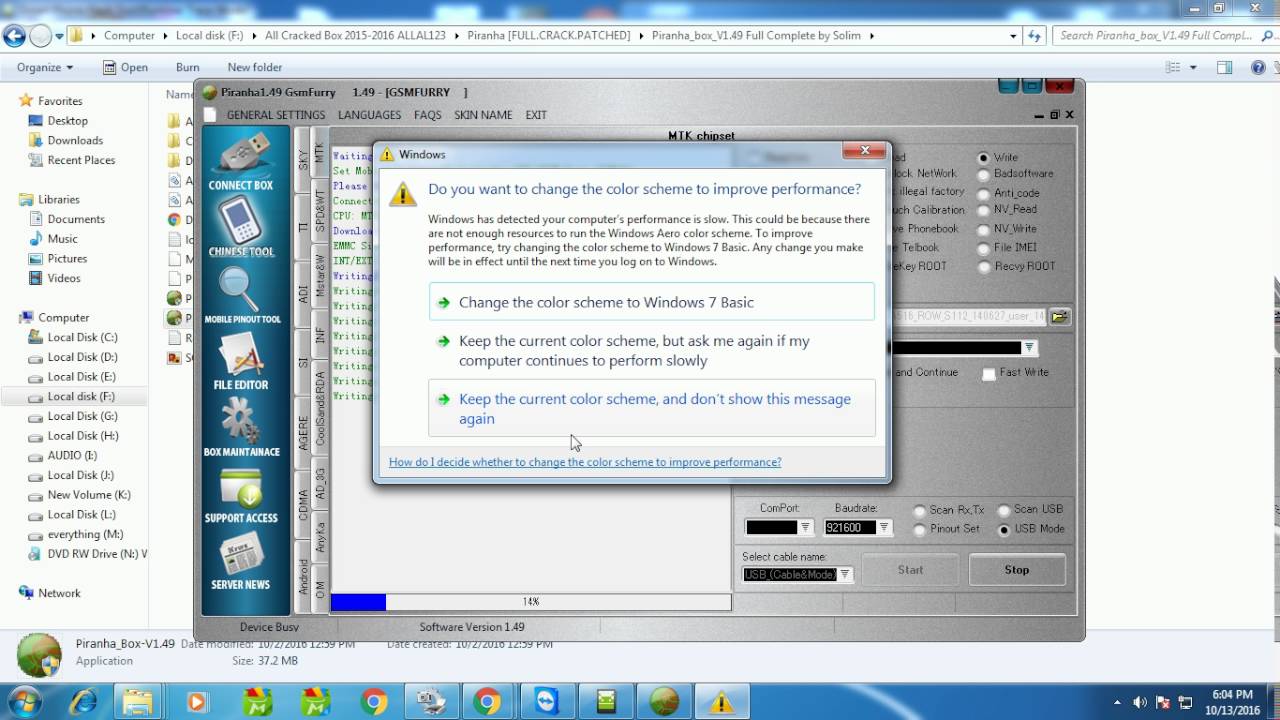1280x720 pixels.
Task: Open the File Editor icon
Action: pos(241,360)
